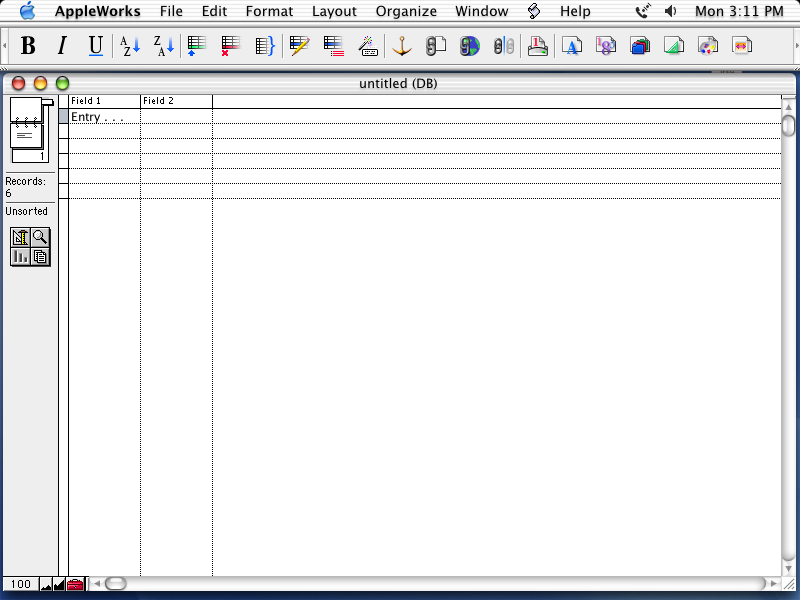Viewport: 800px width, 600px height.
Task: Open the sort popup with bar chart icon
Action: point(20,256)
